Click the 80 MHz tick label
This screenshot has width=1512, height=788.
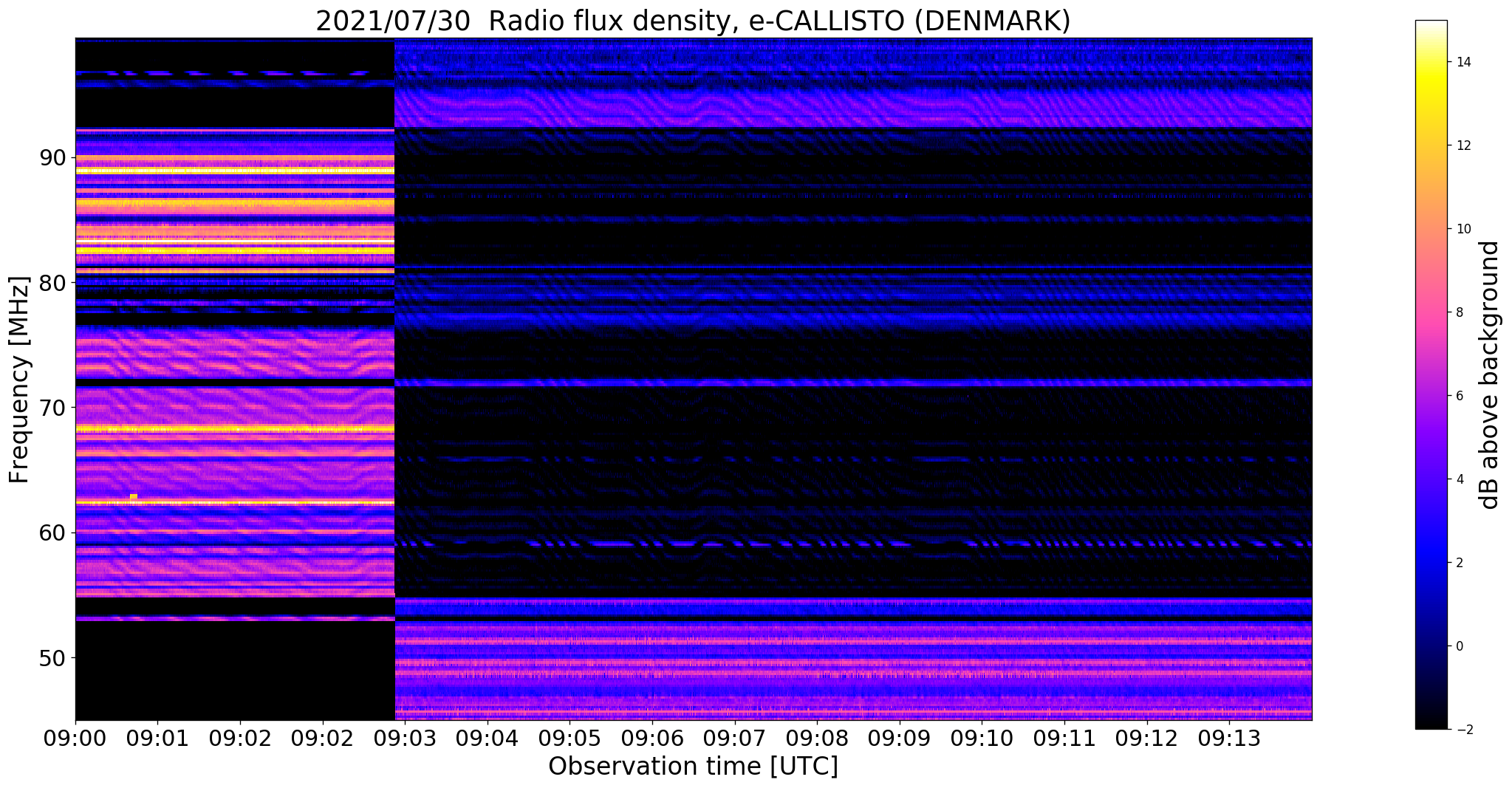[52, 283]
